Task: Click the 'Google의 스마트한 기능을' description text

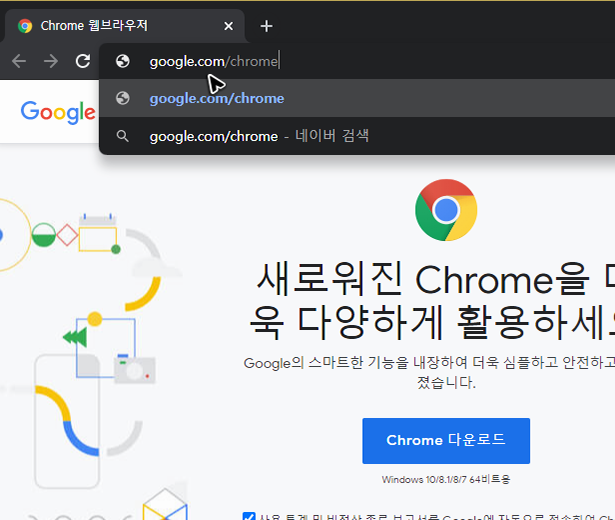Action: tap(326, 363)
